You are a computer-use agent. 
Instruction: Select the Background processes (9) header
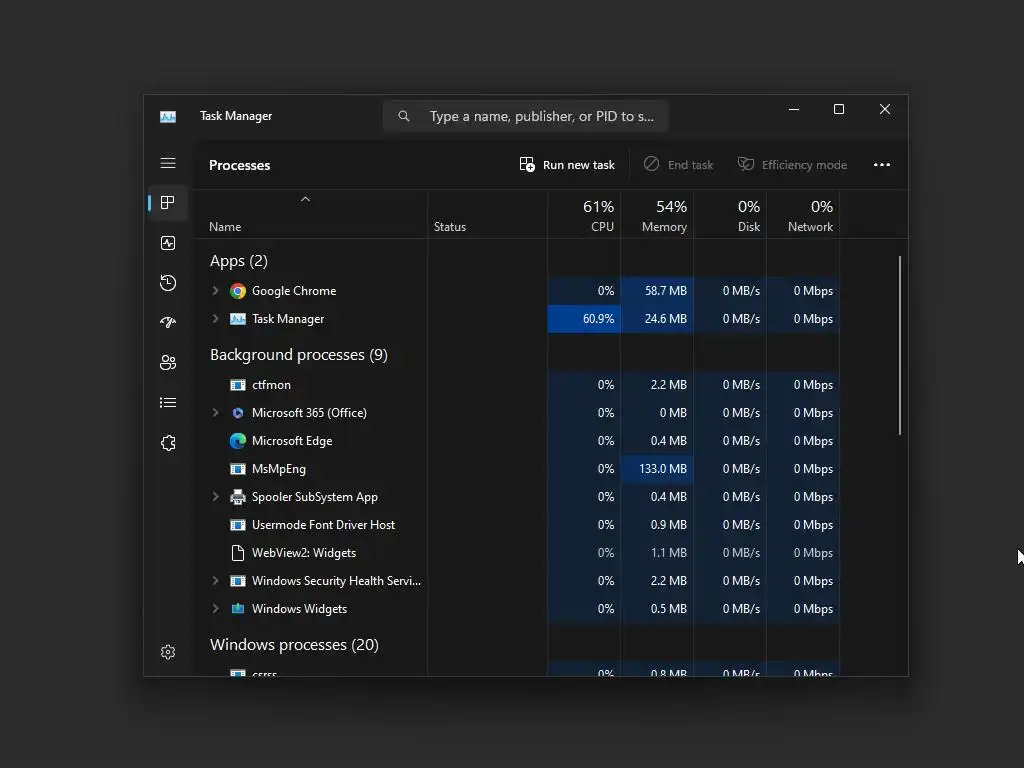pos(299,355)
